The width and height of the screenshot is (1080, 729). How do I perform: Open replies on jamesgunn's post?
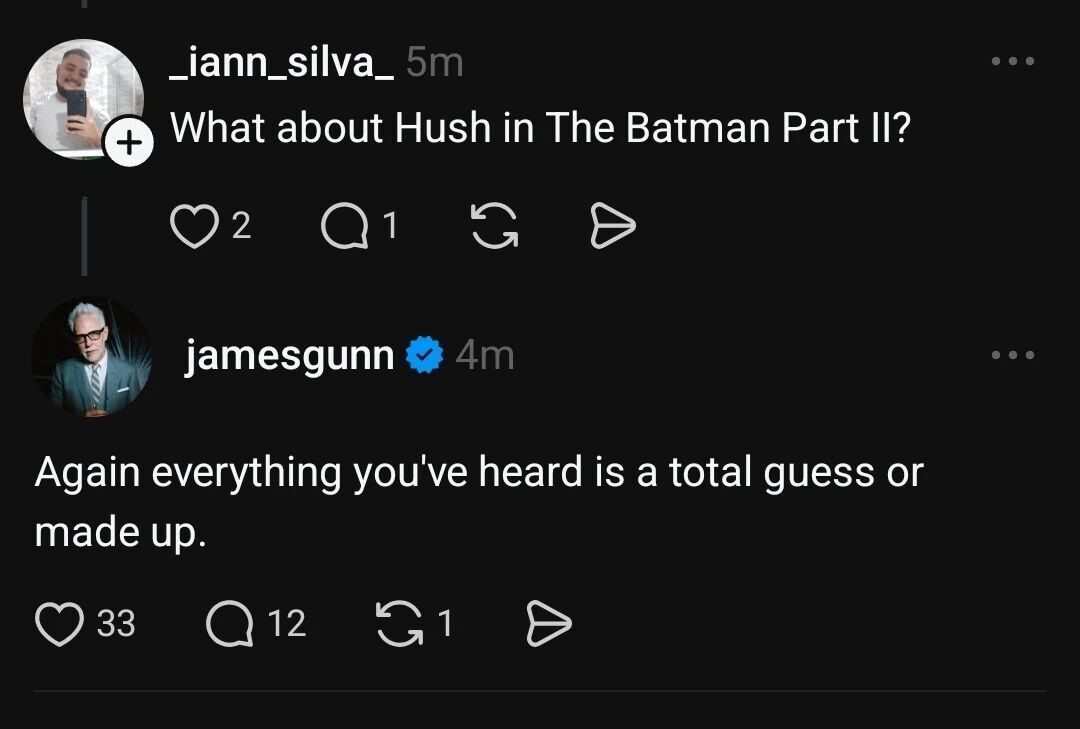pyautogui.click(x=229, y=623)
